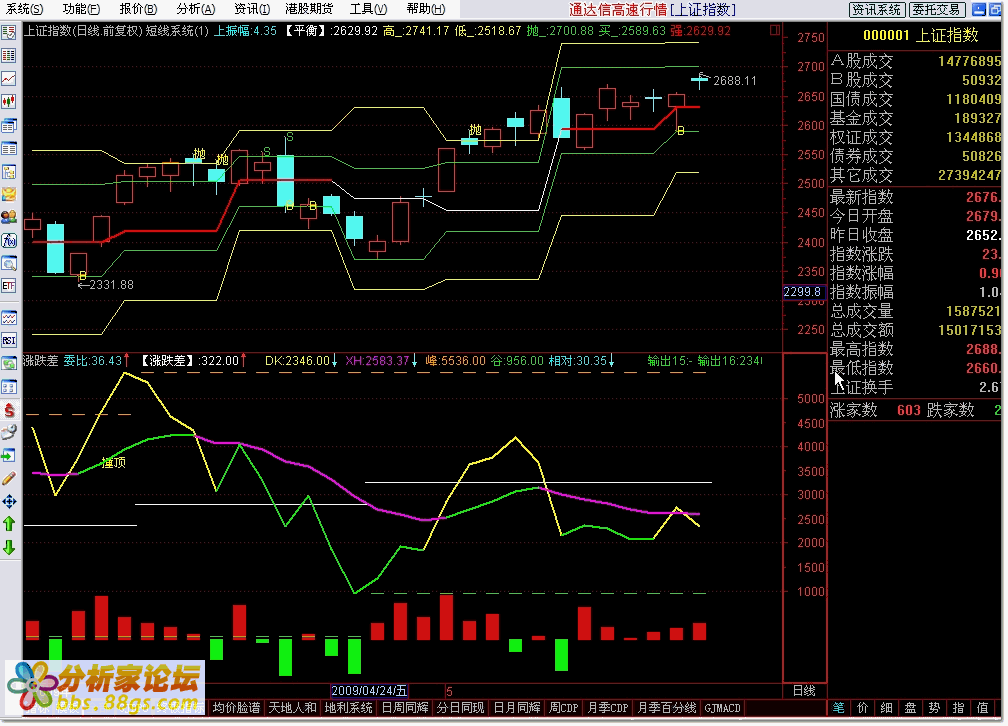Viewport: 1008px width, 726px height.
Task: Click the green up arrow icon
Action: pos(9,524)
